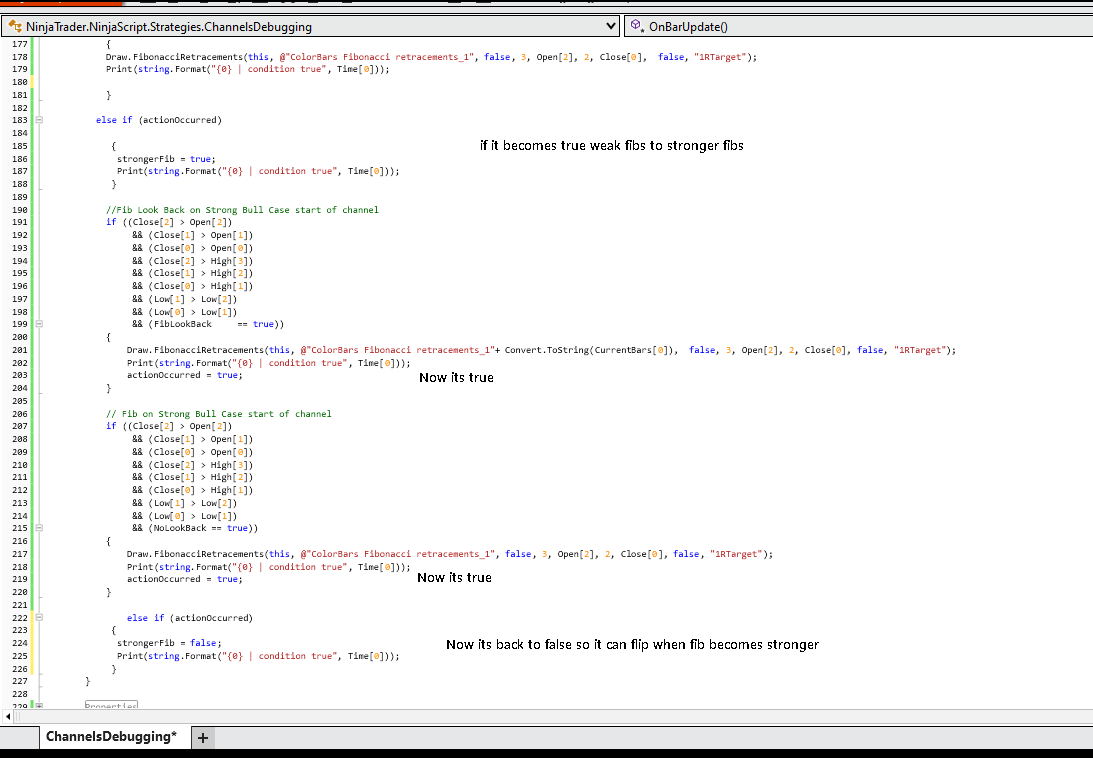Screen dimensions: 1093x758
Task: Place cursor on 'strongerFib = true;' line
Action: click(x=166, y=159)
